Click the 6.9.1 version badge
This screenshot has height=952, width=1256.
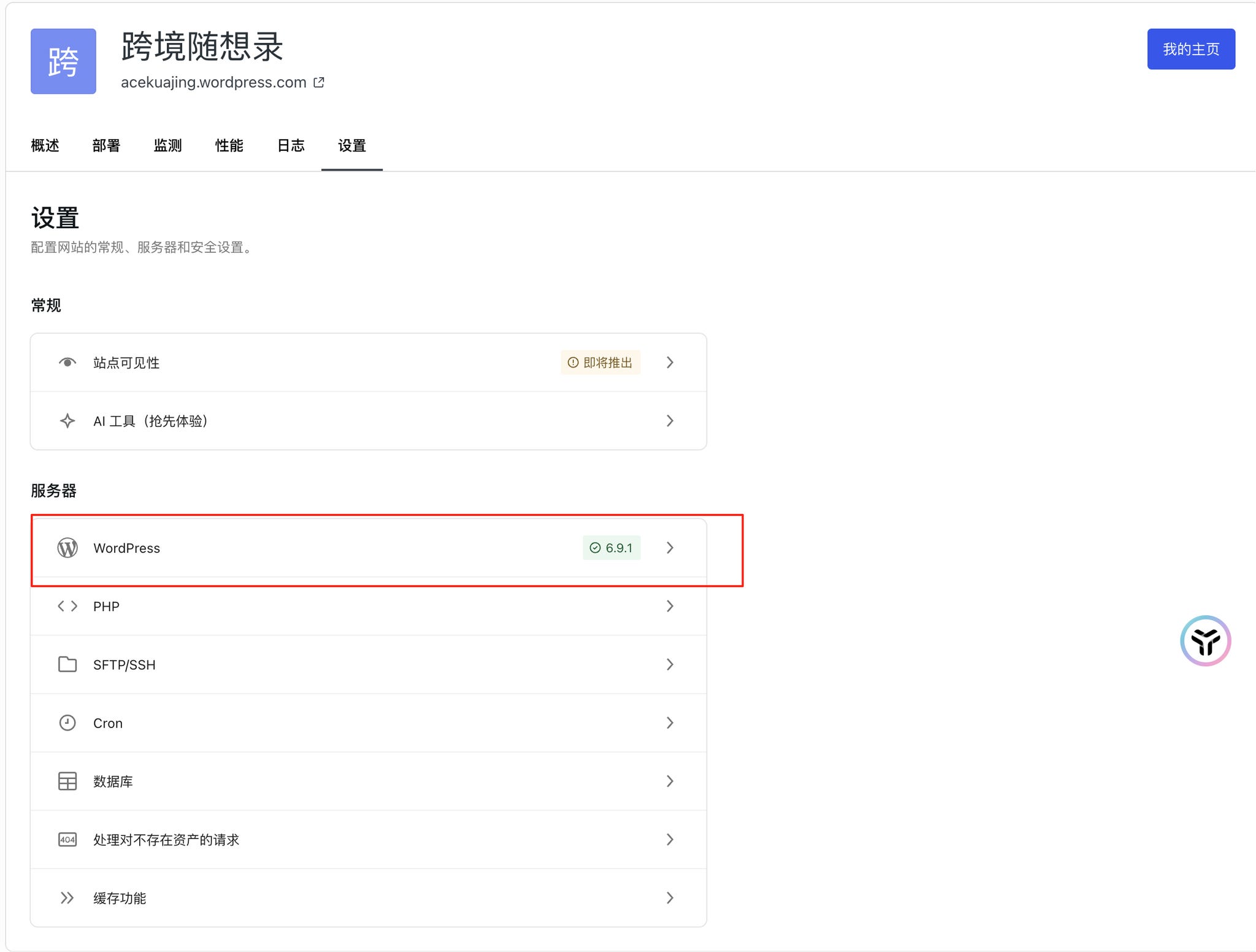(x=611, y=548)
